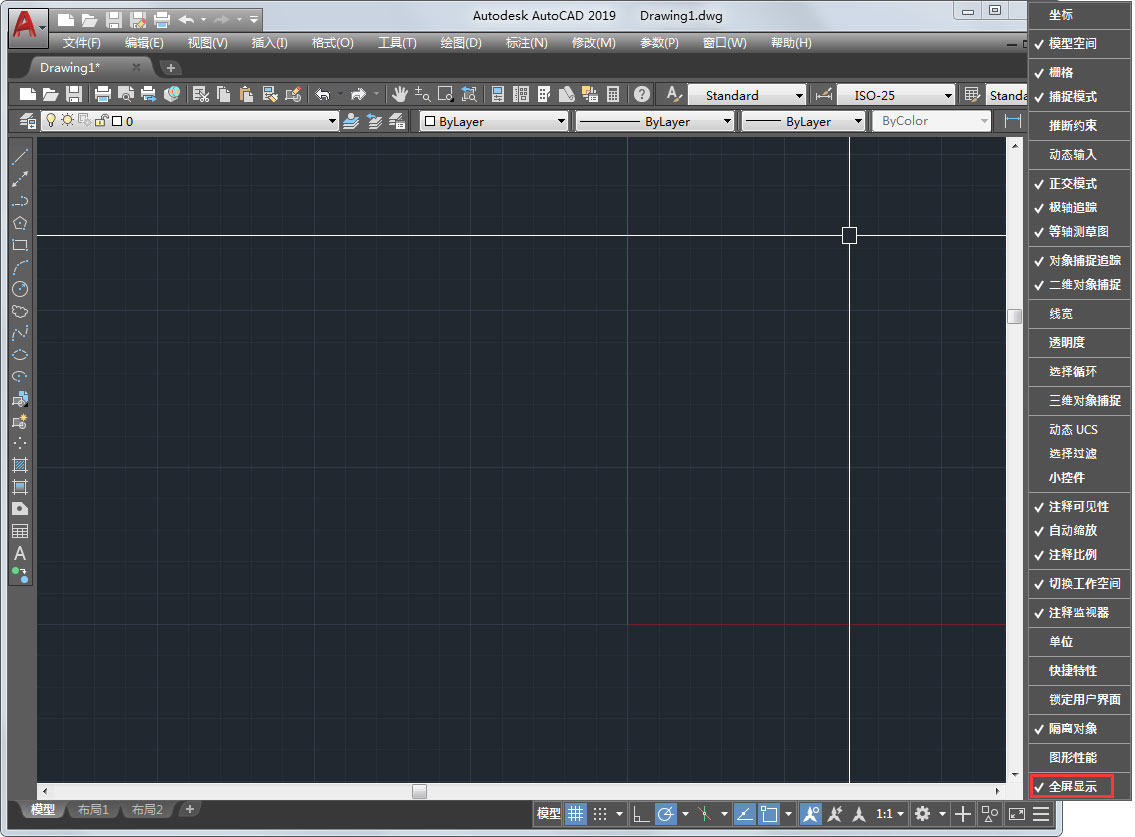Image resolution: width=1135 pixels, height=837 pixels.
Task: Click the Plot (print) icon
Action: (102, 94)
